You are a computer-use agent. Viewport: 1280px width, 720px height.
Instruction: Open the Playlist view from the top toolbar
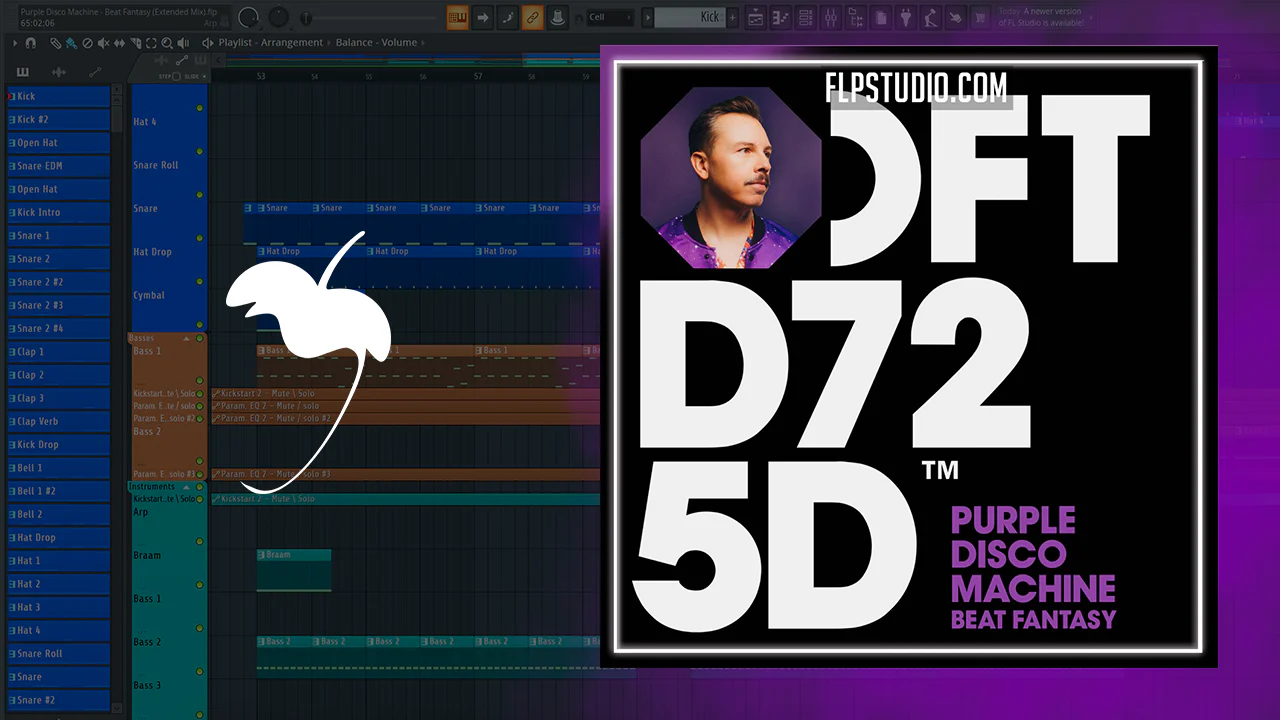[x=756, y=17]
